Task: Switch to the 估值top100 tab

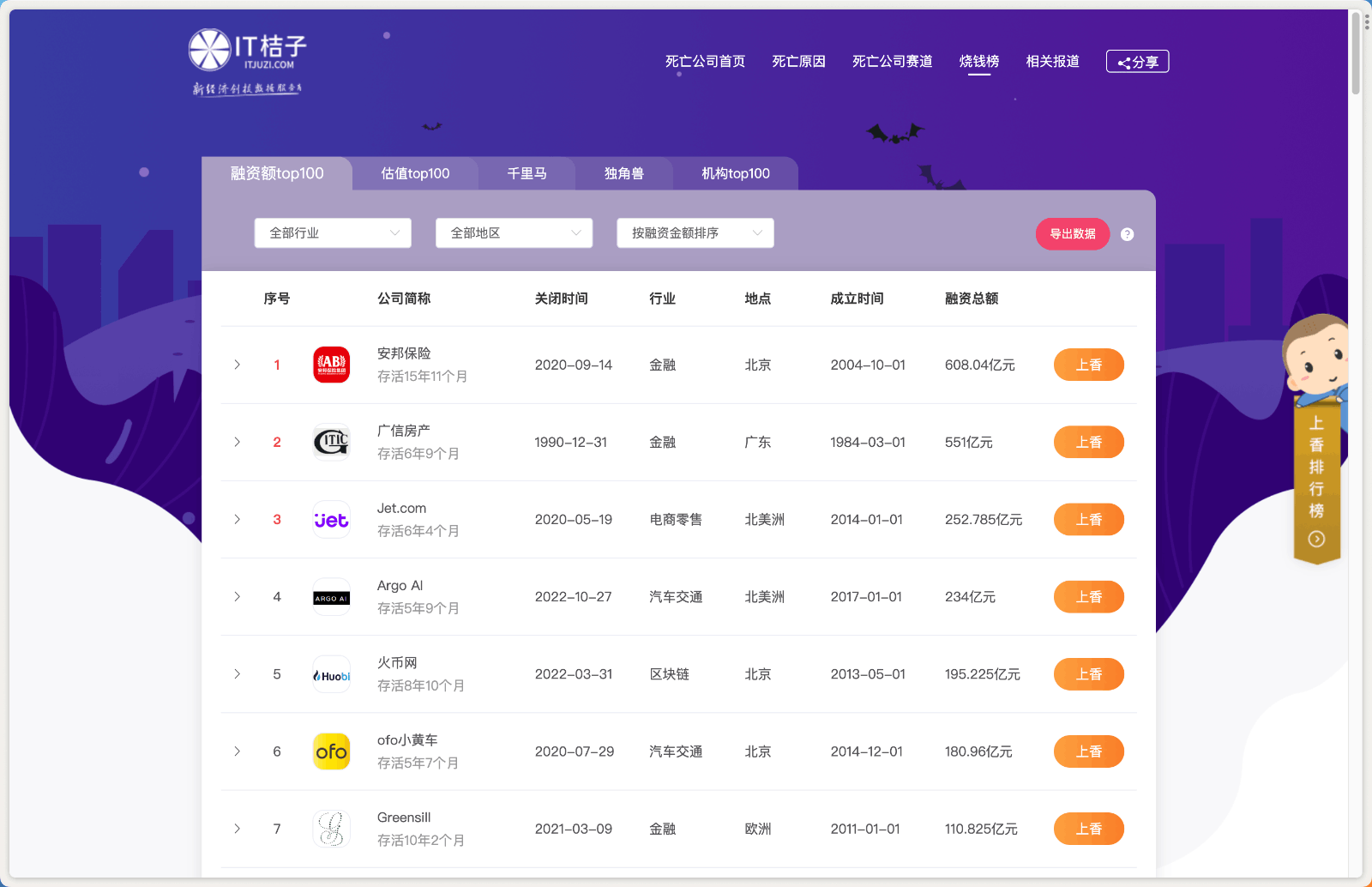Action: tap(415, 173)
